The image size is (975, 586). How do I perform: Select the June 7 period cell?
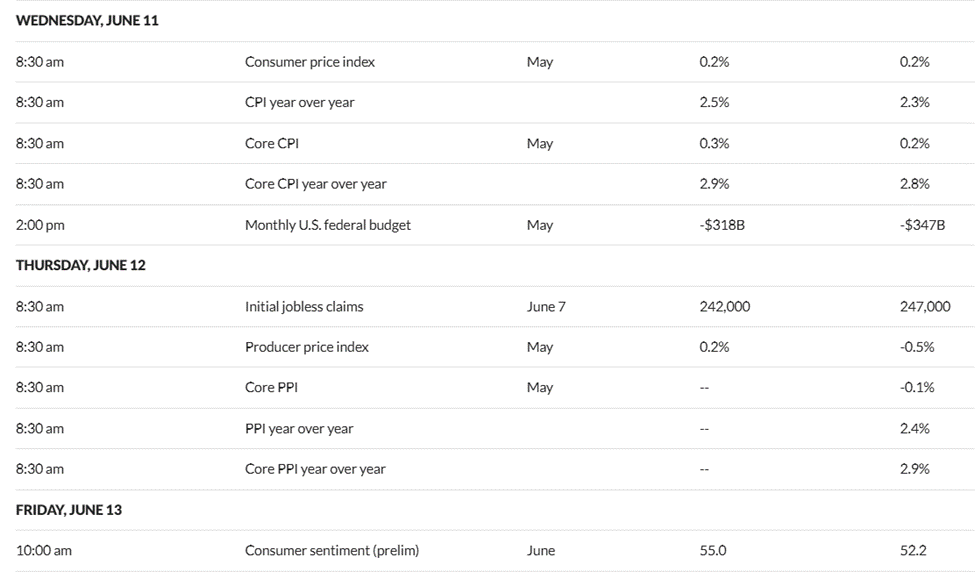546,307
